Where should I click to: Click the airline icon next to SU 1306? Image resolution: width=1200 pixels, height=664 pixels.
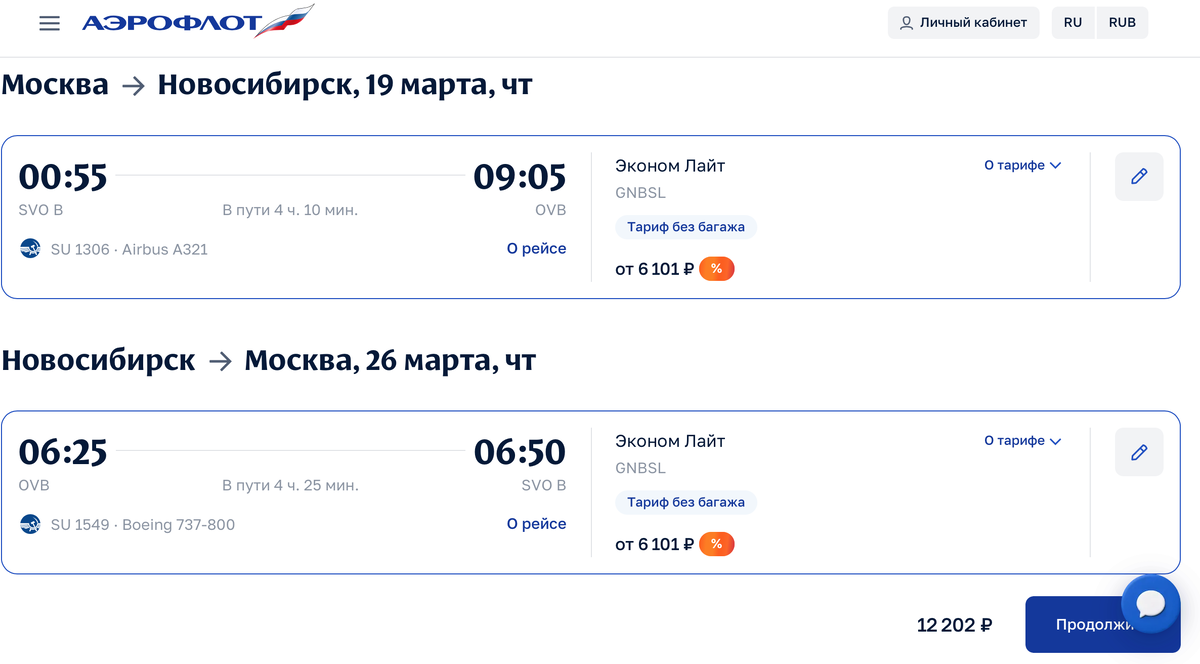point(31,249)
